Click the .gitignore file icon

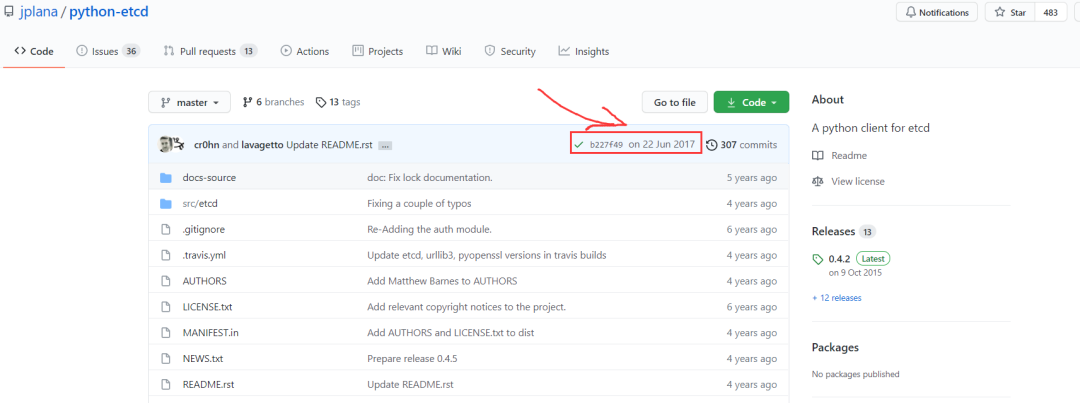tap(165, 229)
